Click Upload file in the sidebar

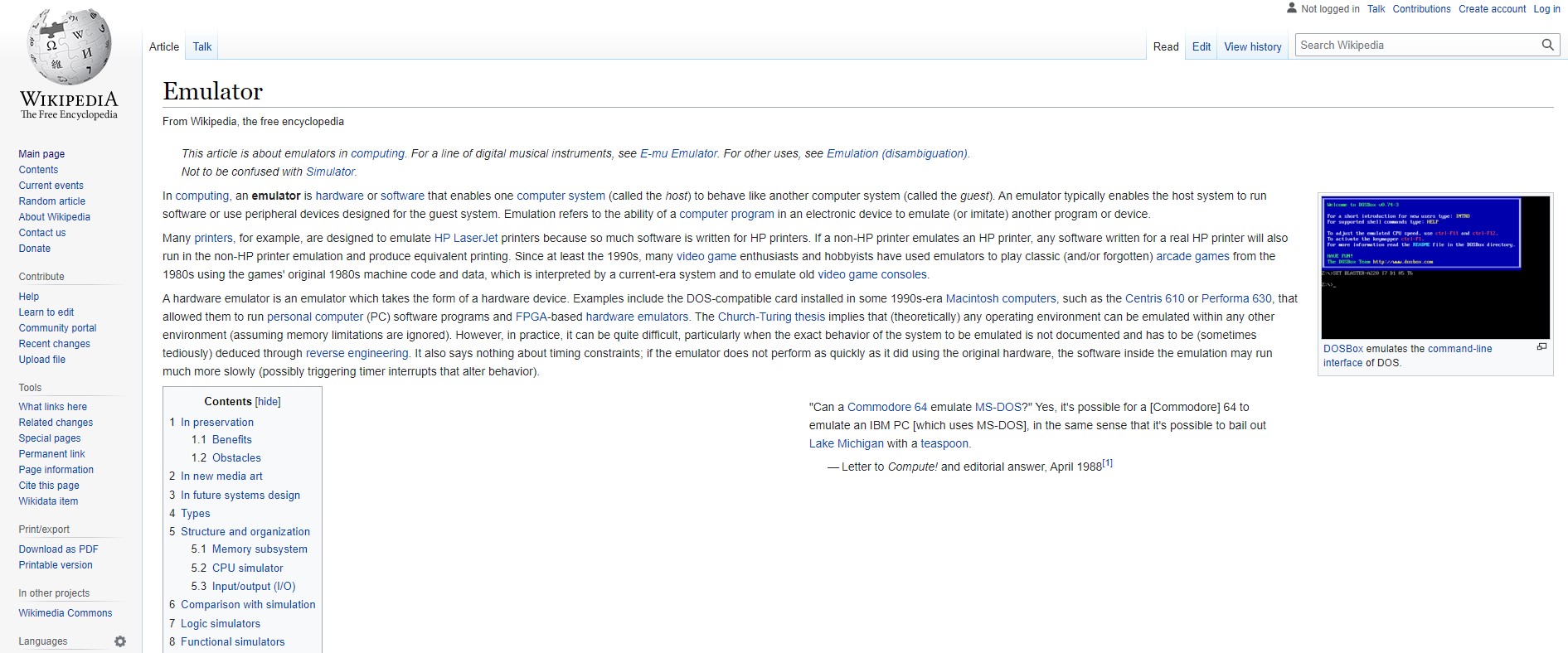click(x=42, y=360)
